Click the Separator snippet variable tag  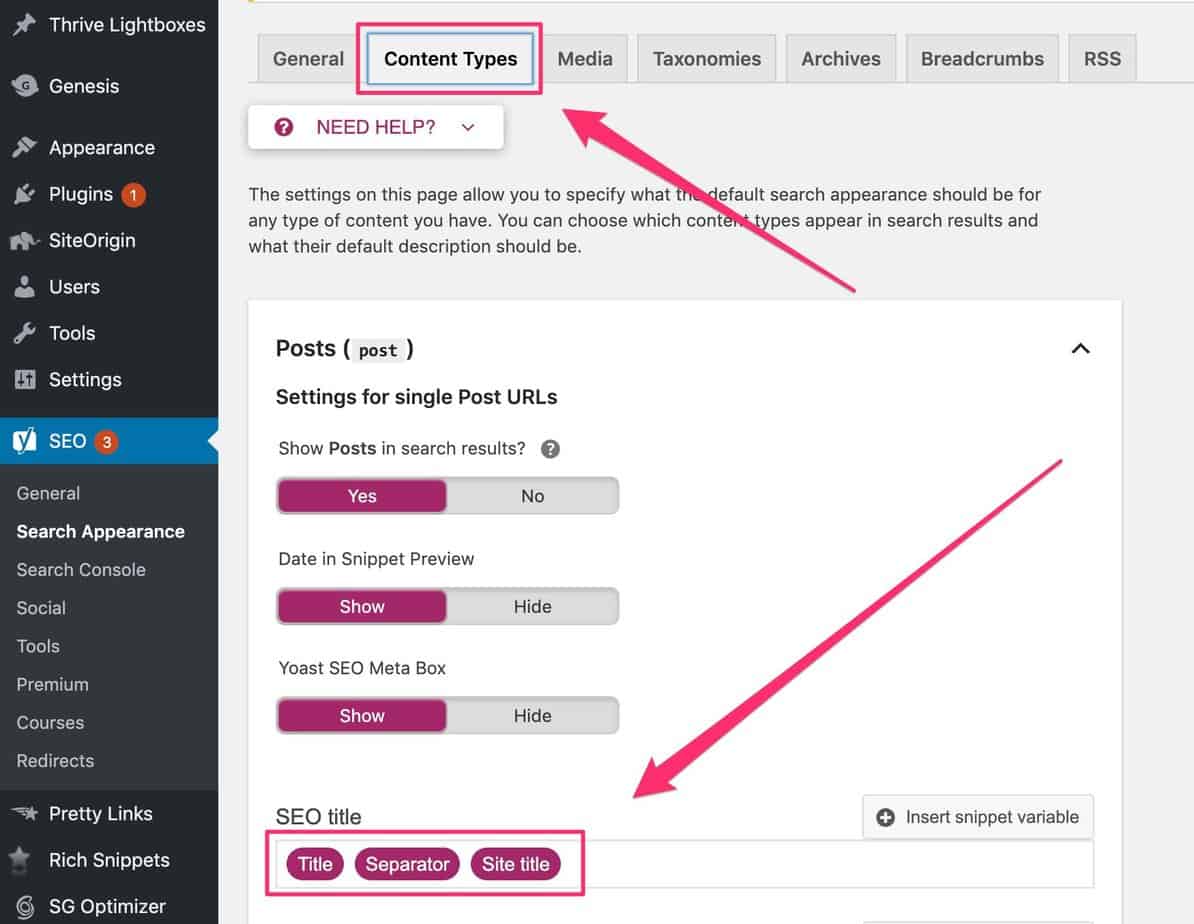407,864
